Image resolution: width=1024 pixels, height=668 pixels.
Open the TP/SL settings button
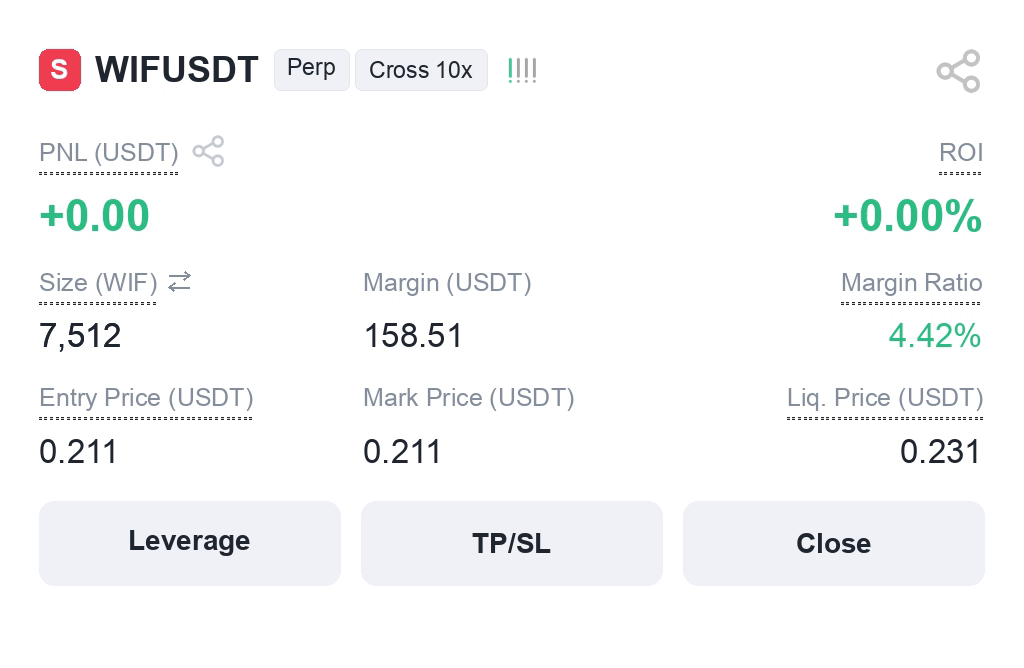511,543
